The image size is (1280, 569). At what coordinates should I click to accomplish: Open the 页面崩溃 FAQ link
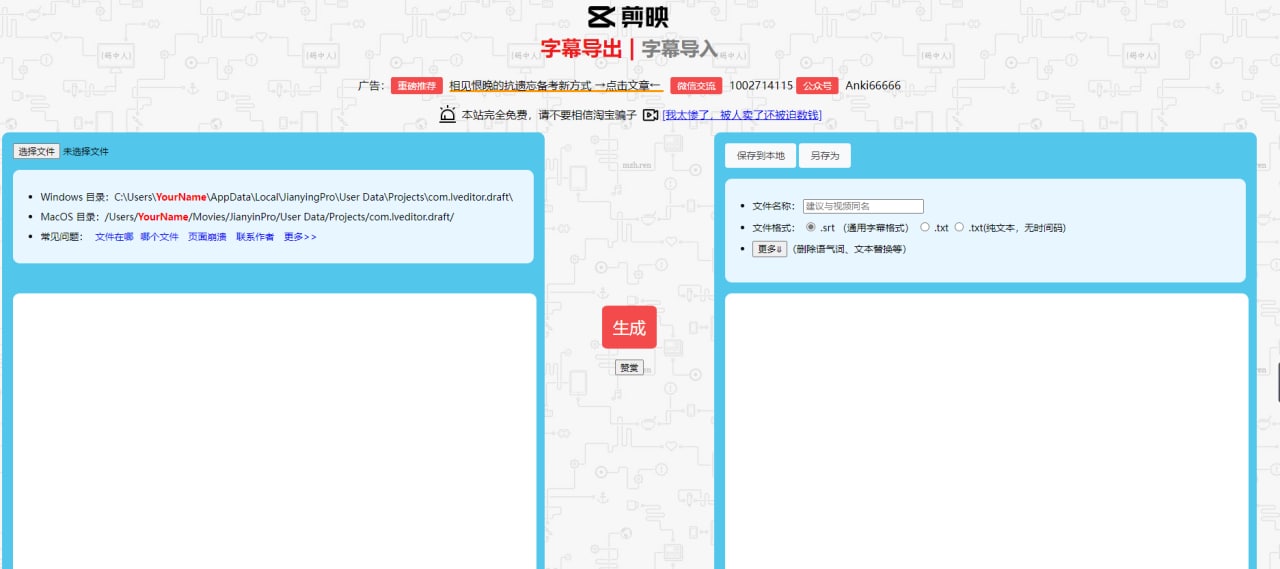(x=207, y=237)
